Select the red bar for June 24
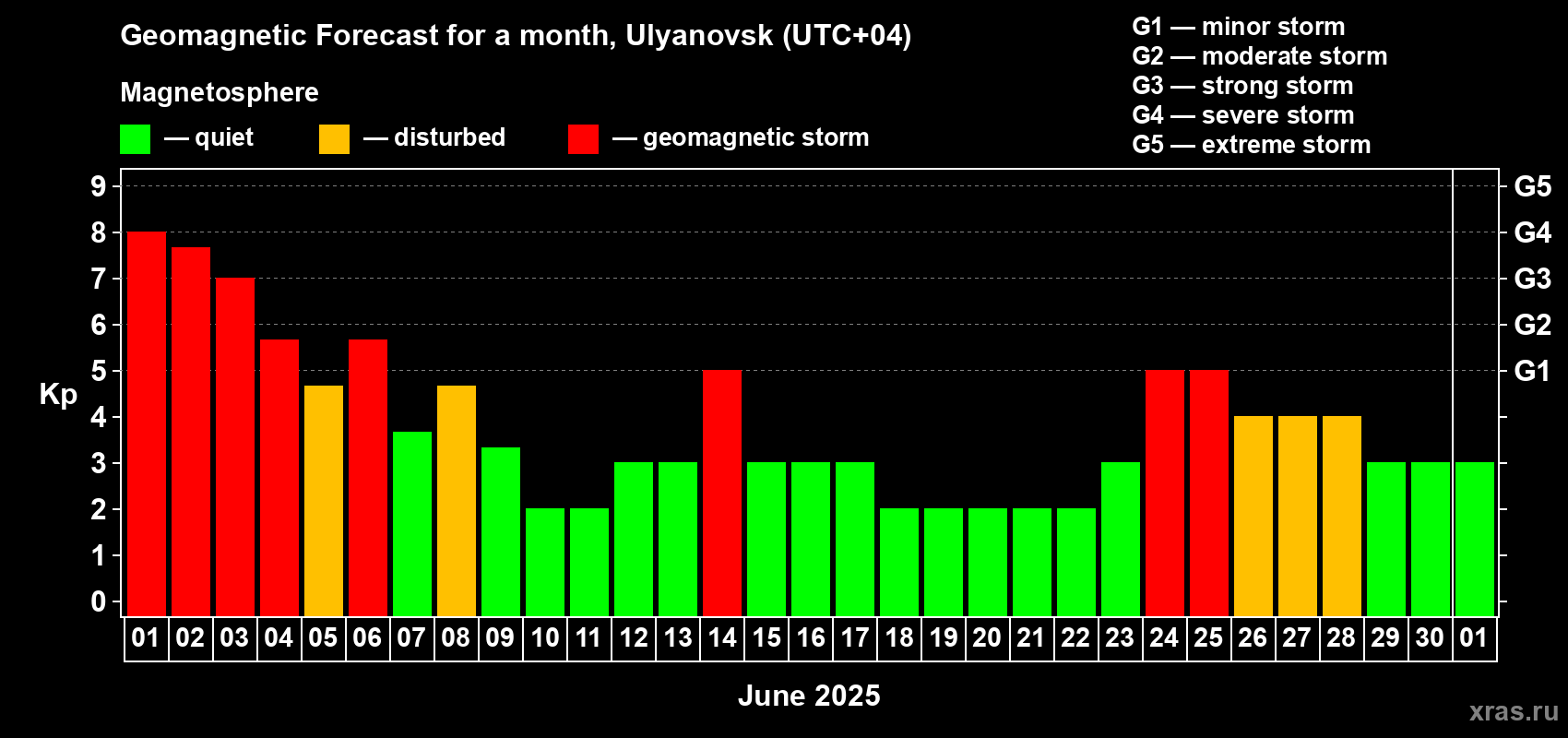This screenshot has height=738, width=1568. click(1165, 494)
